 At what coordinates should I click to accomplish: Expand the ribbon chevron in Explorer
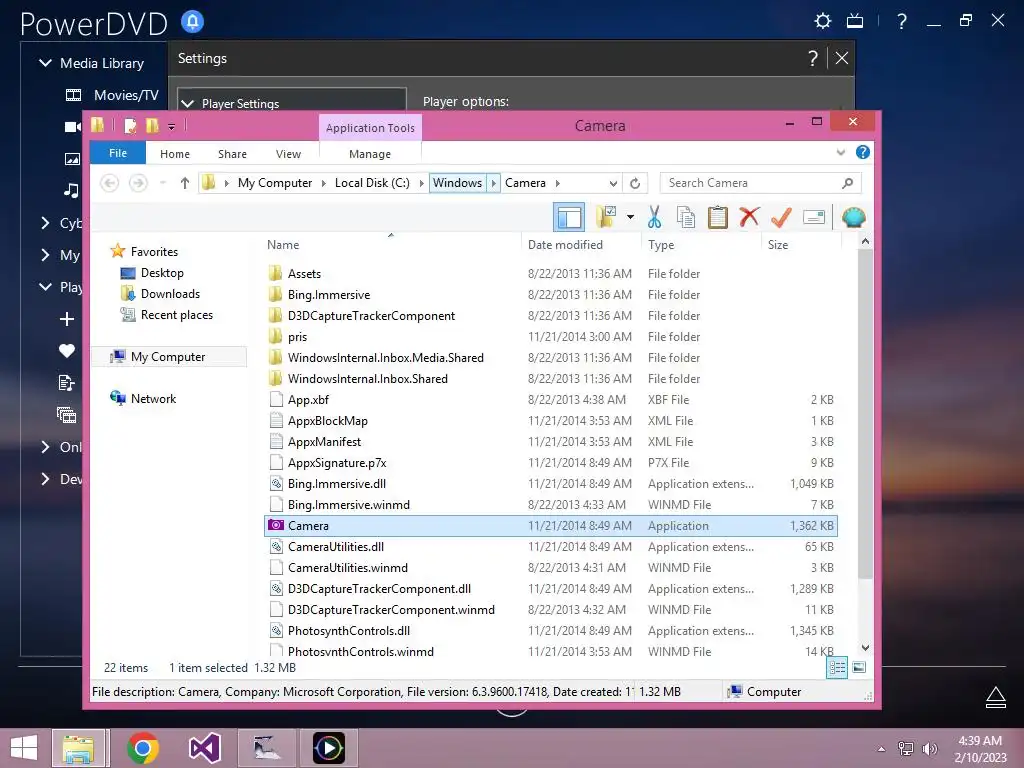(x=840, y=152)
